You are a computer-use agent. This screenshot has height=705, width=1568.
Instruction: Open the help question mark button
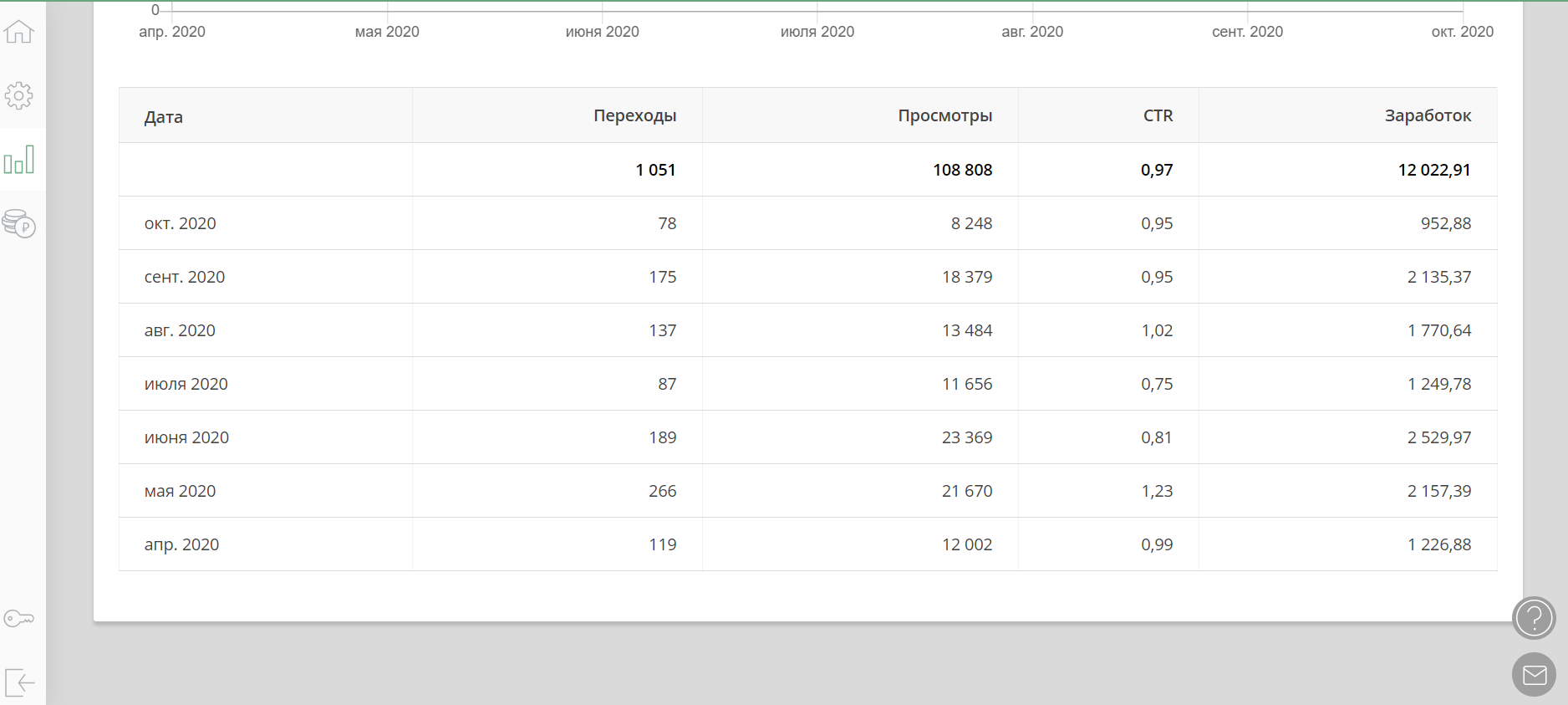[x=1534, y=619]
